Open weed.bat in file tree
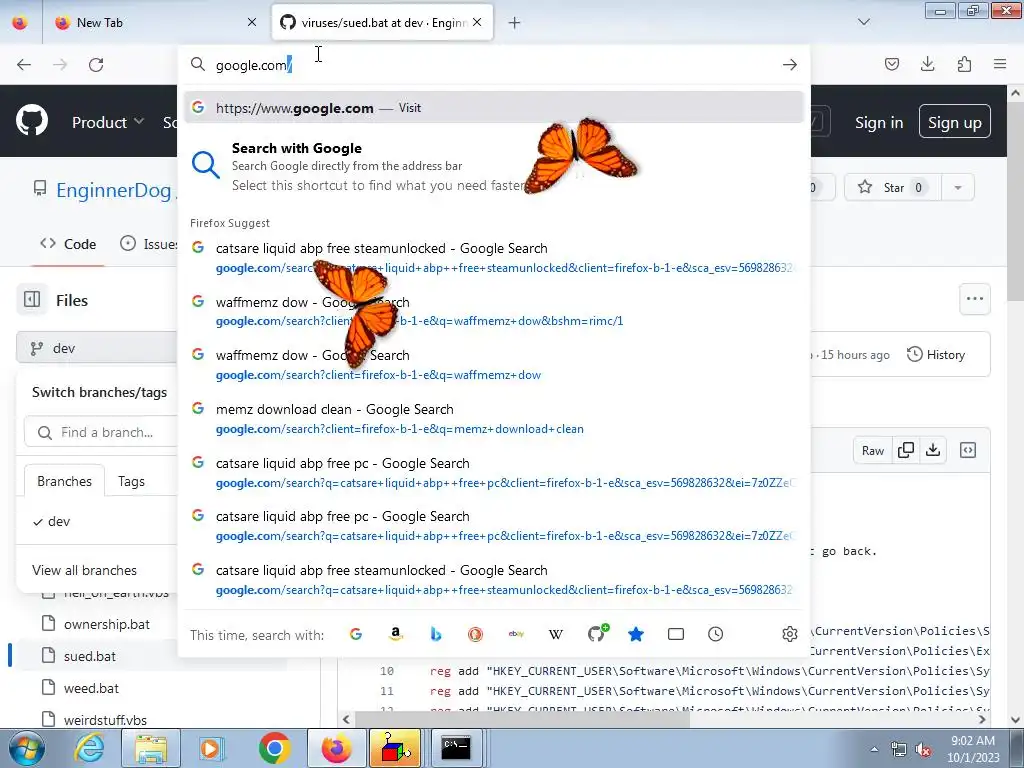1024x768 pixels. click(x=91, y=688)
